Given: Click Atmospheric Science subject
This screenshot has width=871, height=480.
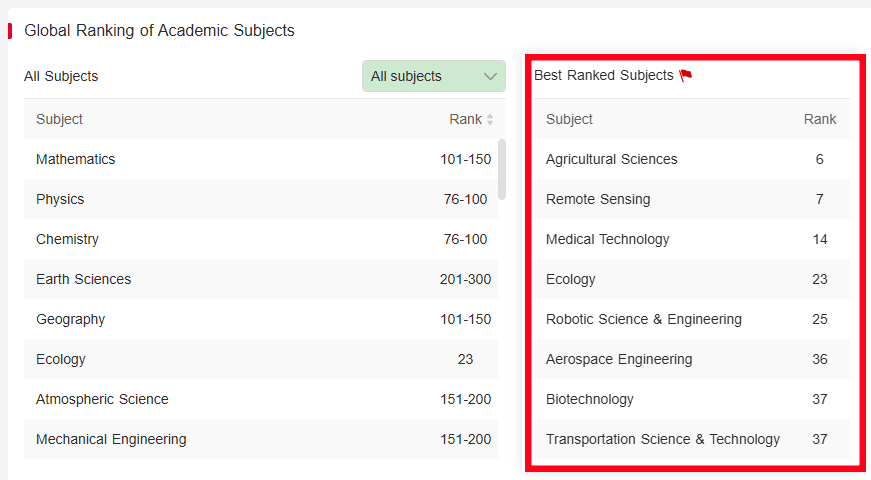Looking at the screenshot, I should (102, 399).
